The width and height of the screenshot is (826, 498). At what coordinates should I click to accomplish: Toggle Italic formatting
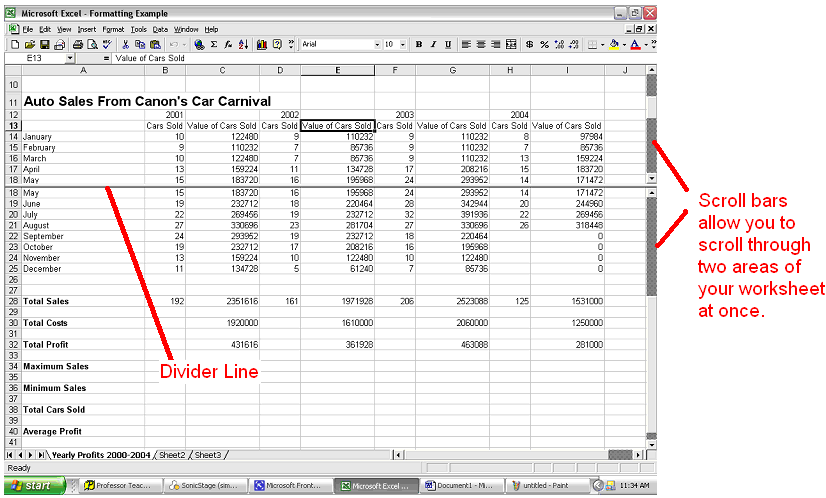pyautogui.click(x=433, y=45)
